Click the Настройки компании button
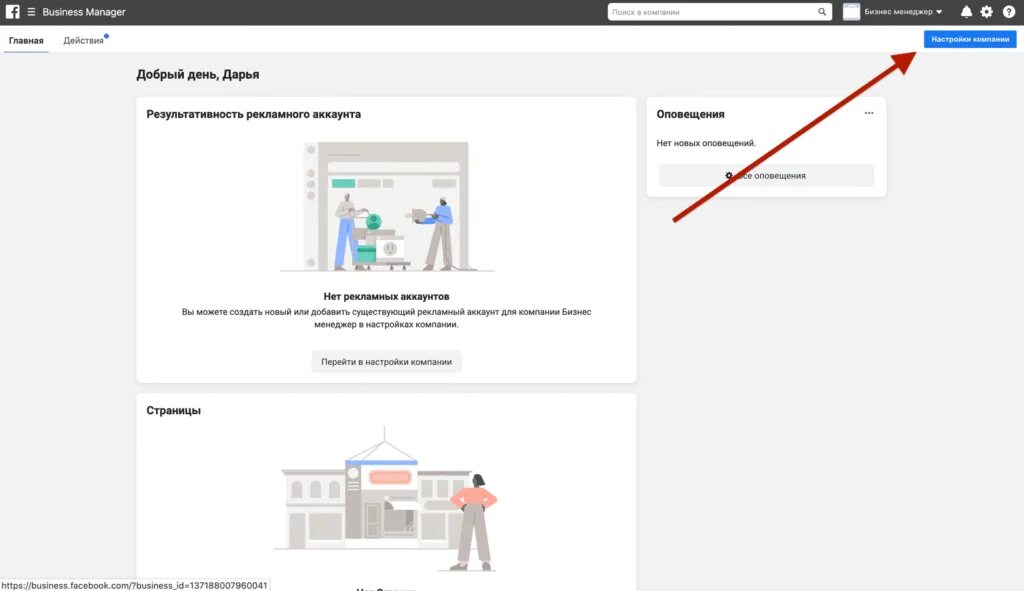The width and height of the screenshot is (1024, 591). pyautogui.click(x=970, y=39)
